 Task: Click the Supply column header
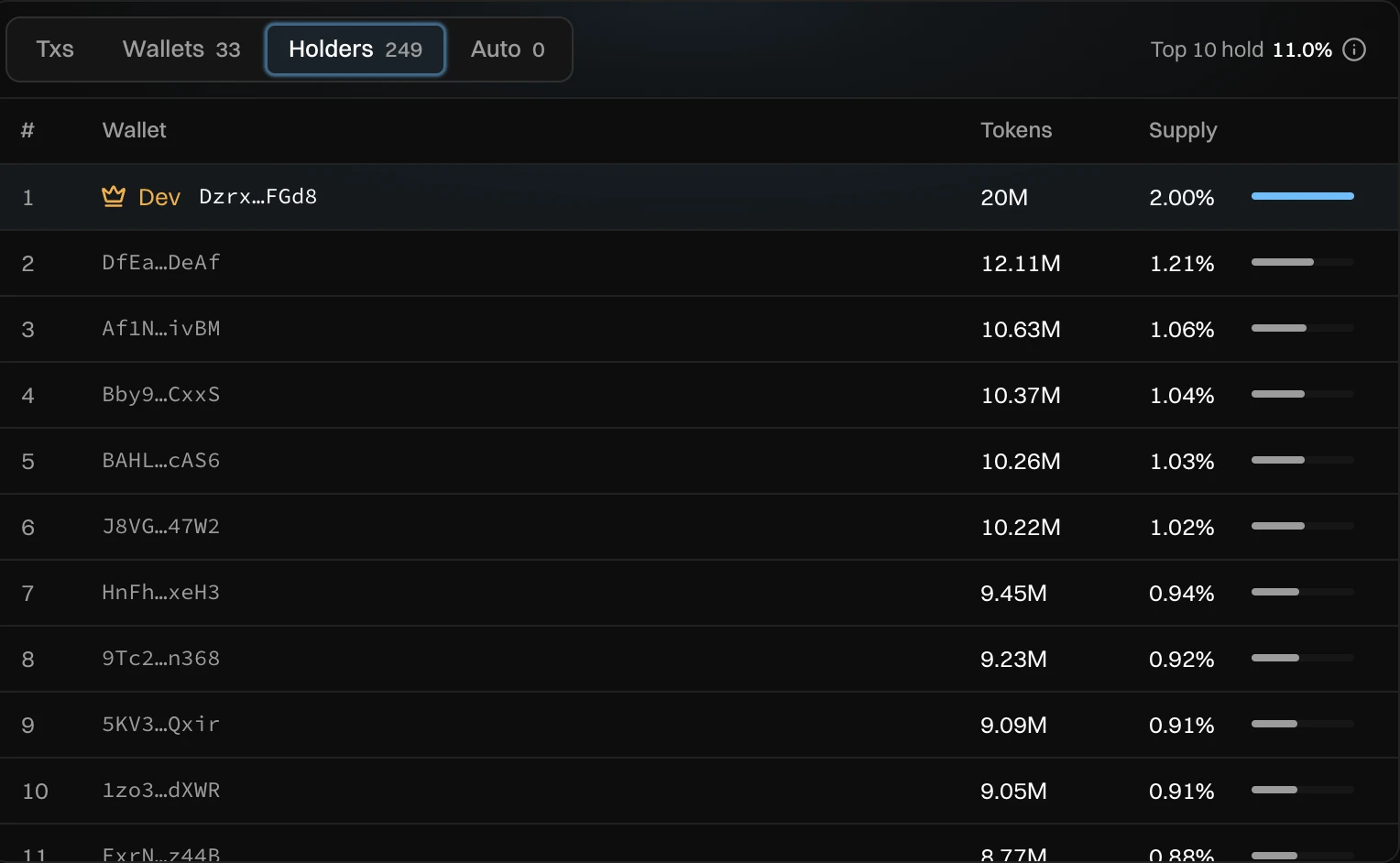[1183, 131]
